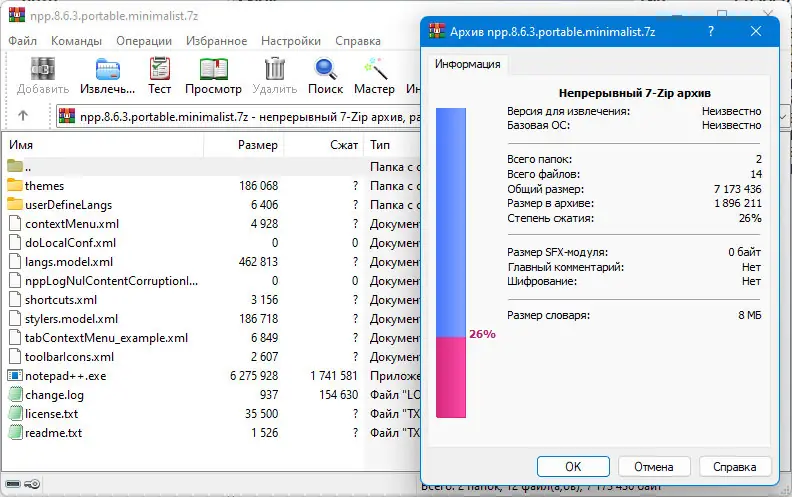Open the Команды menu
The width and height of the screenshot is (792, 497).
tap(76, 41)
